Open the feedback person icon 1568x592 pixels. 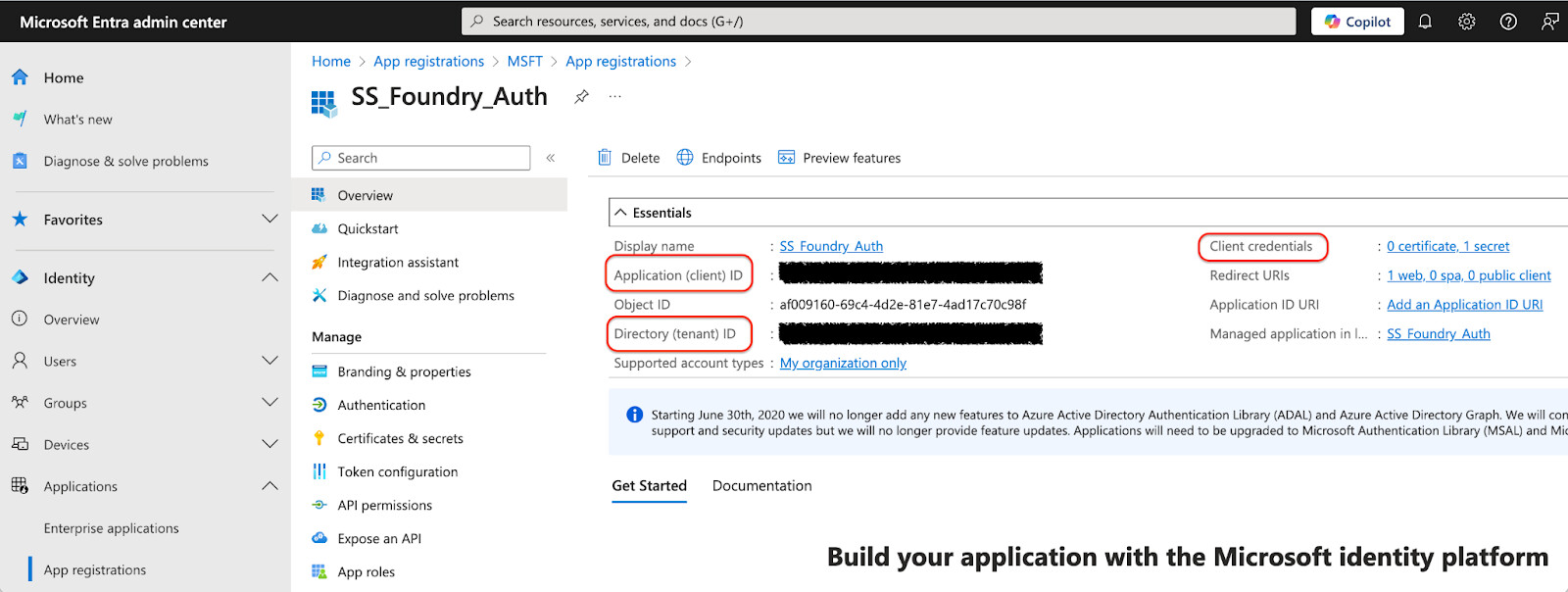click(1549, 22)
